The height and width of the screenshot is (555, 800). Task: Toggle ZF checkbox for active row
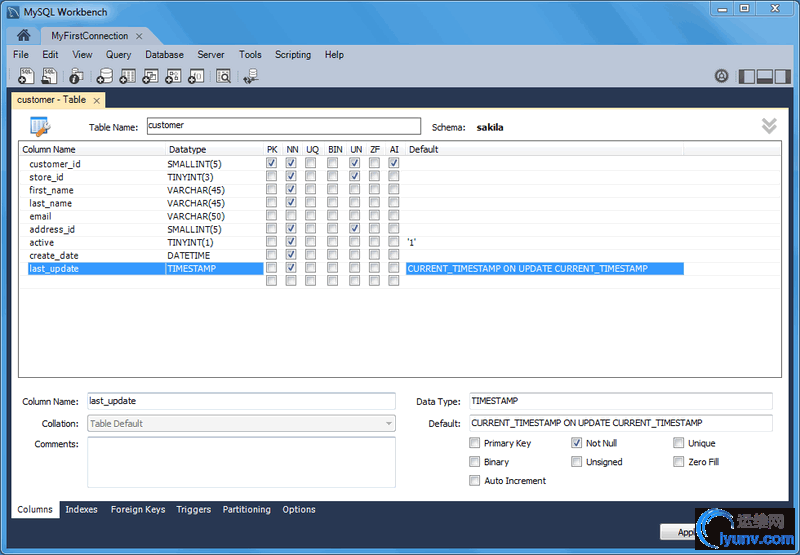pos(374,241)
